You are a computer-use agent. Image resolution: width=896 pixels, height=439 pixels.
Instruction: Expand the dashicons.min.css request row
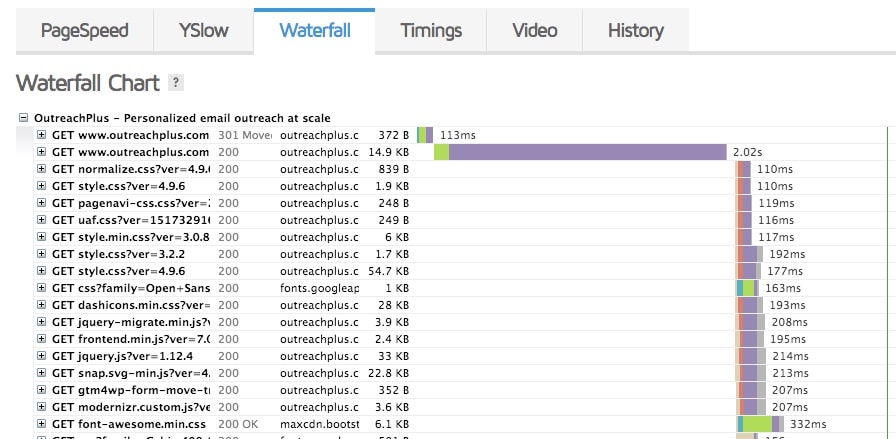(42, 305)
